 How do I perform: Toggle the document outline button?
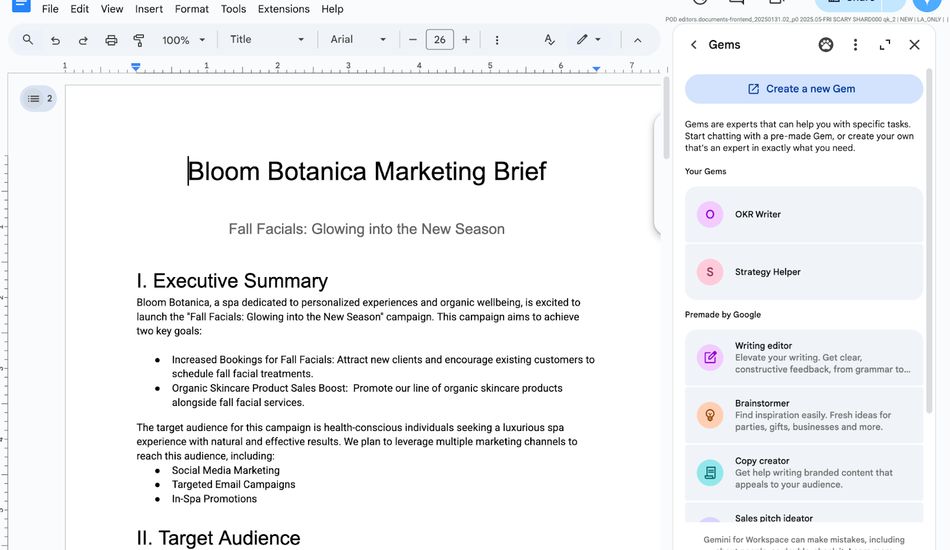pyautogui.click(x=39, y=98)
